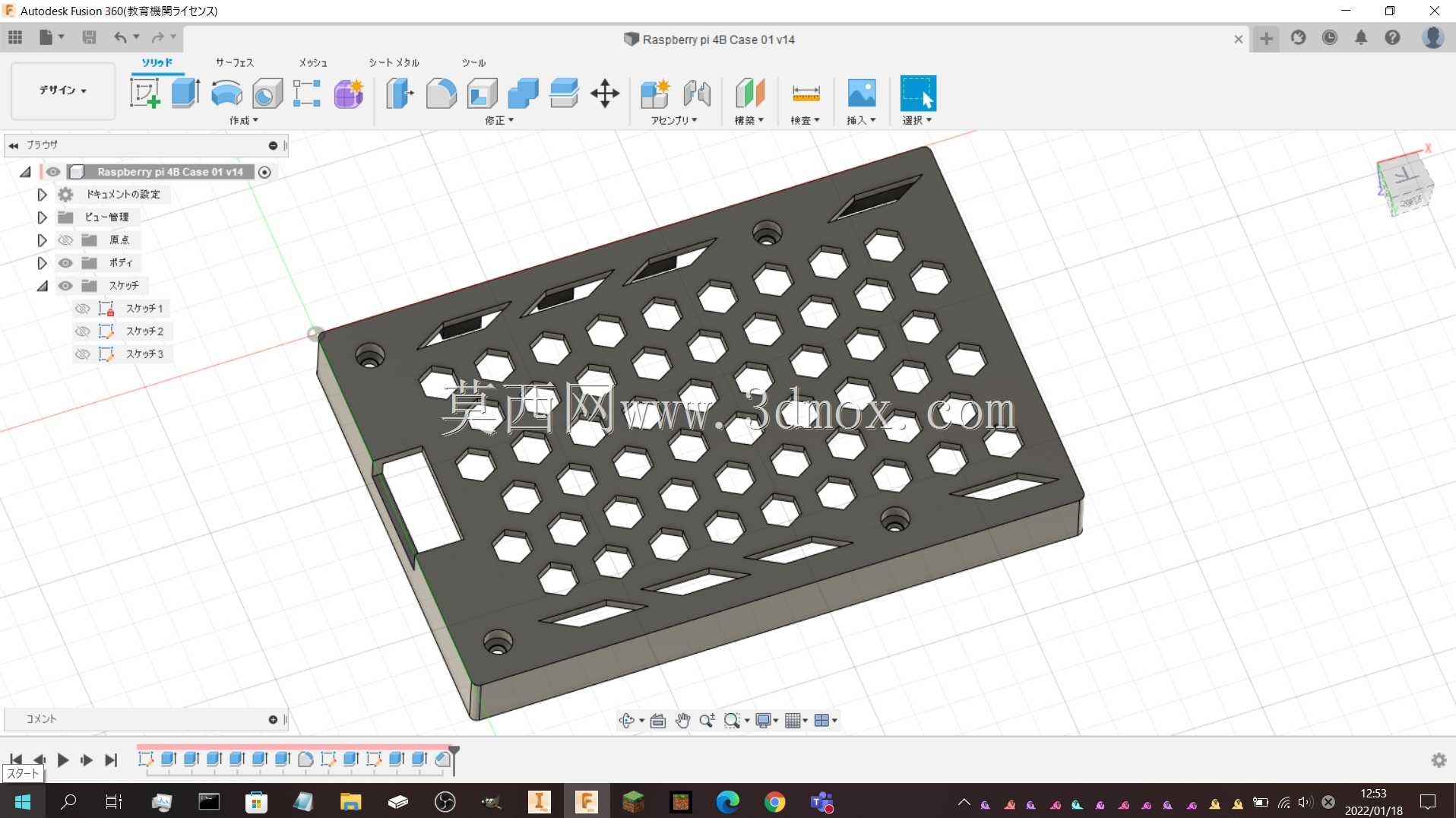Open 構築 menu dropdown
This screenshot has height=818, width=1456.
(749, 120)
